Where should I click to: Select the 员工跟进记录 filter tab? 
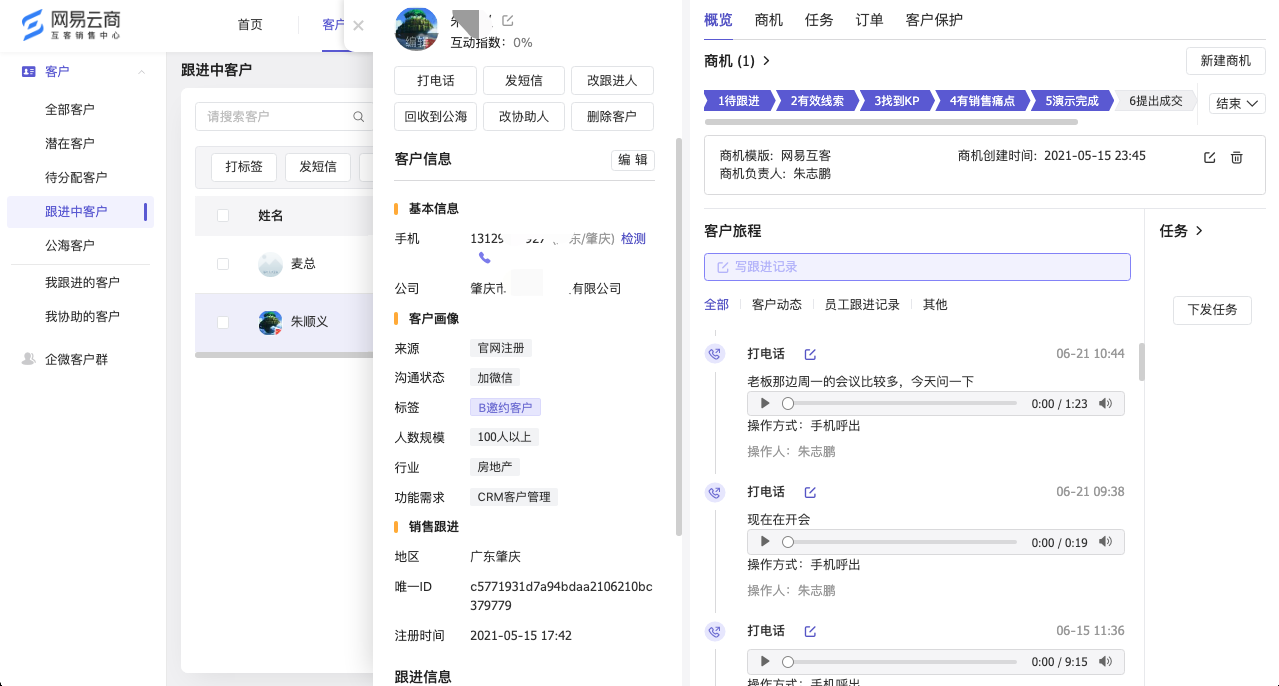point(861,304)
